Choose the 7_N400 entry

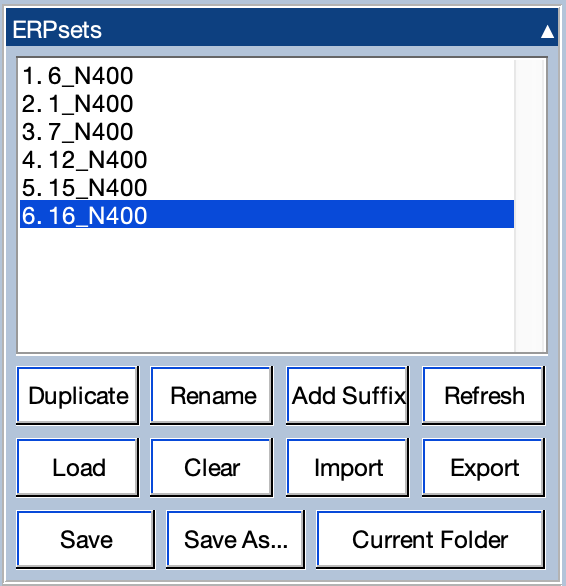point(267,132)
